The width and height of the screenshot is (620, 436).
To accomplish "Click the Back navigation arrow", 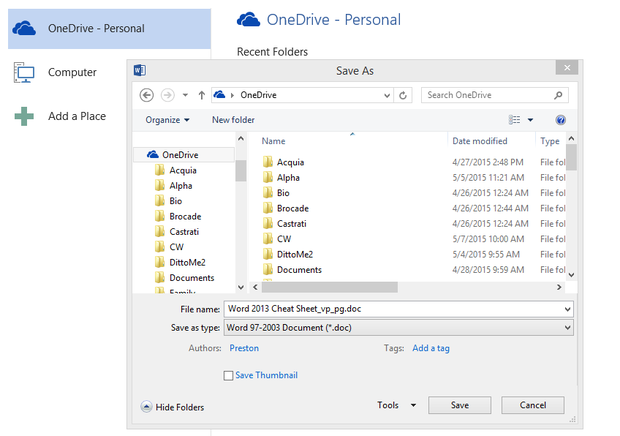I will point(147,95).
